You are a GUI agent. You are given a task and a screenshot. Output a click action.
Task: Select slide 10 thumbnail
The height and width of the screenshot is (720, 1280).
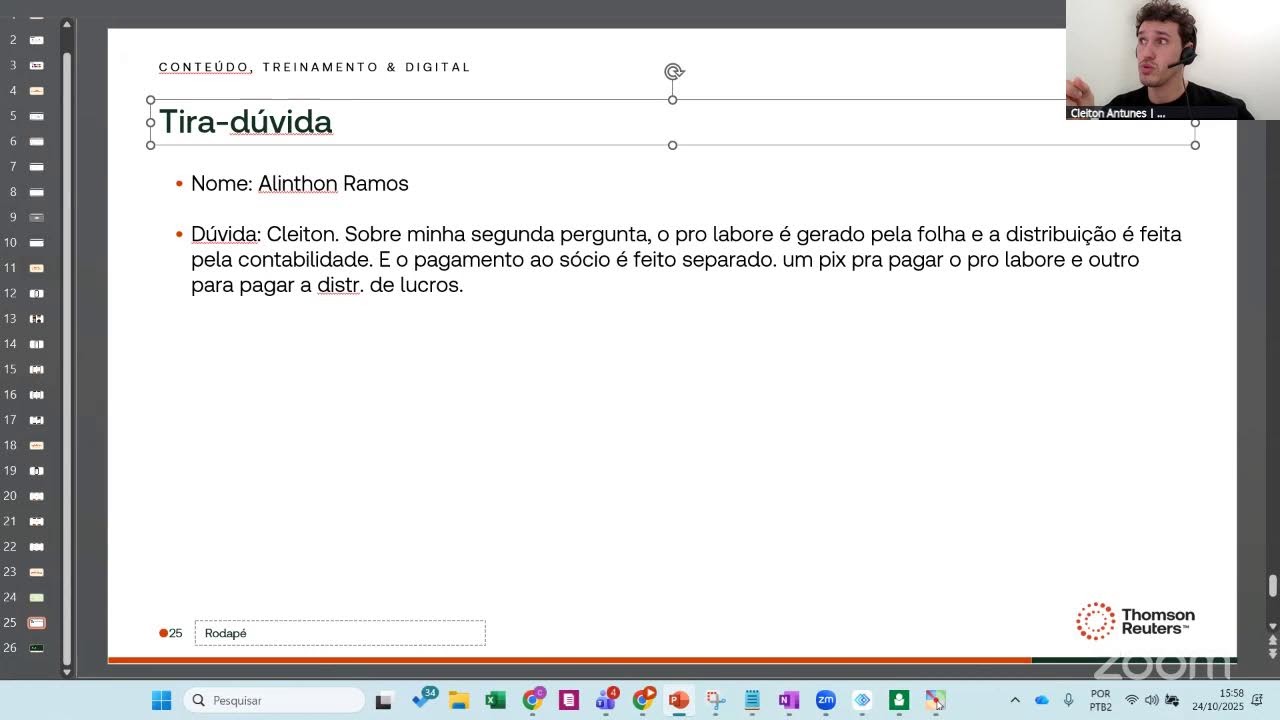(36, 243)
